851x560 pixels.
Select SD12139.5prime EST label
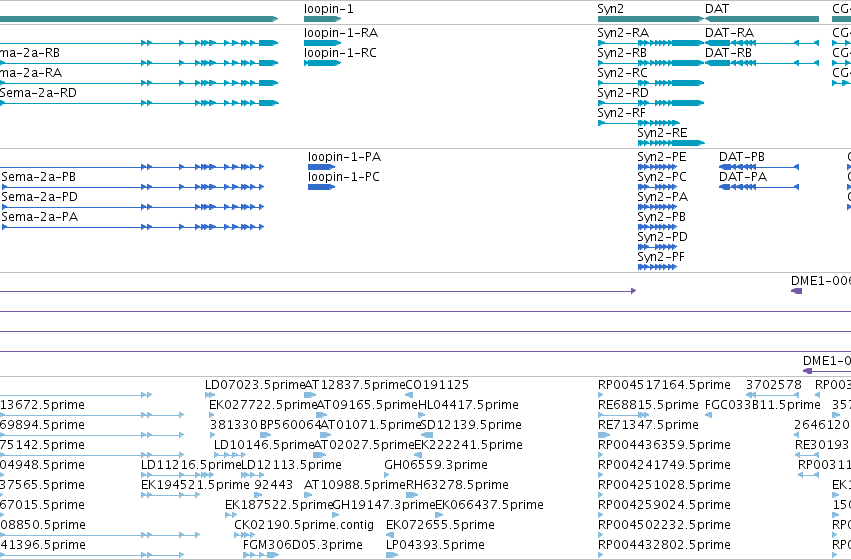coord(471,425)
